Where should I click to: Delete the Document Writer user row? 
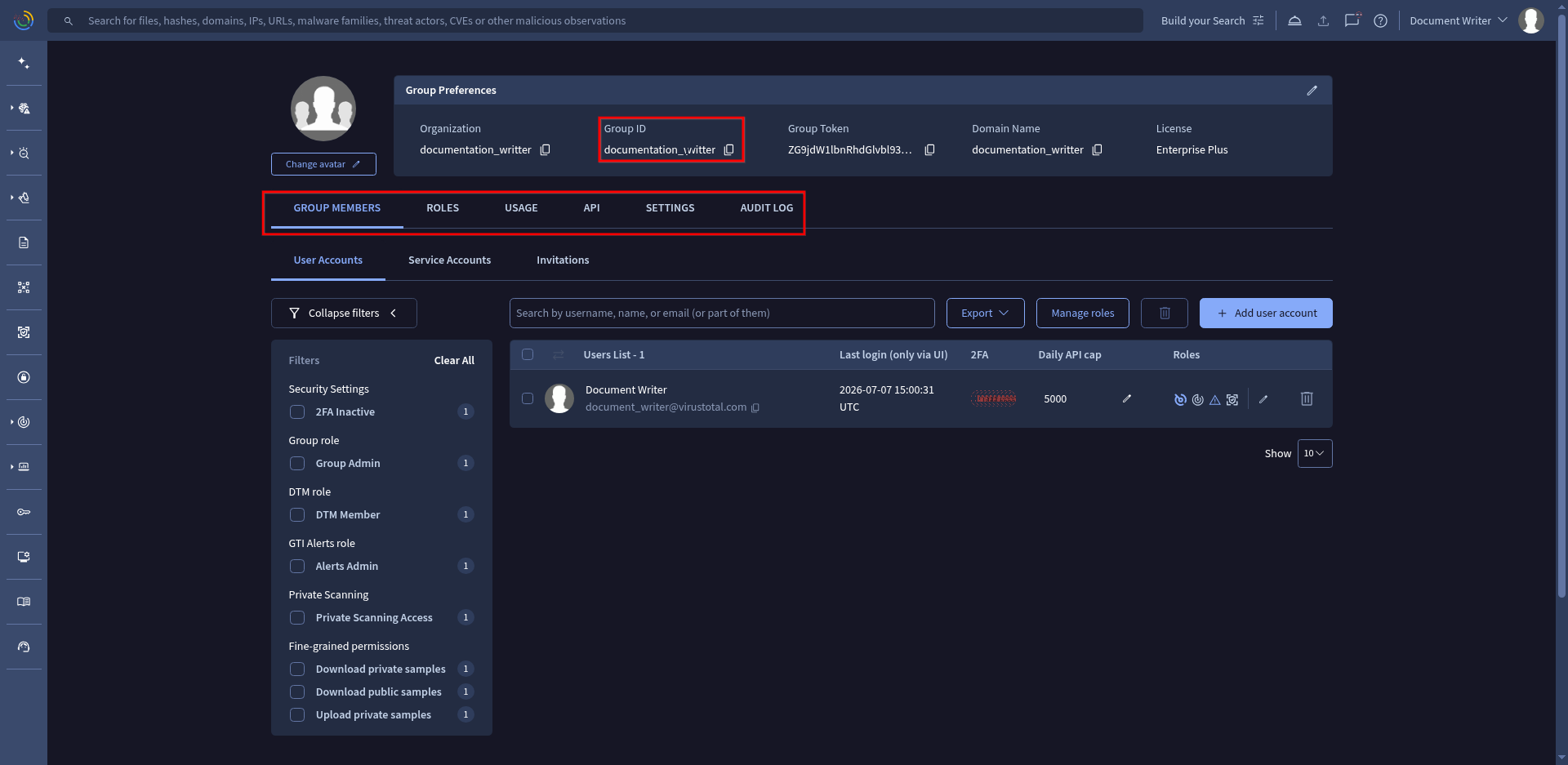pos(1307,398)
